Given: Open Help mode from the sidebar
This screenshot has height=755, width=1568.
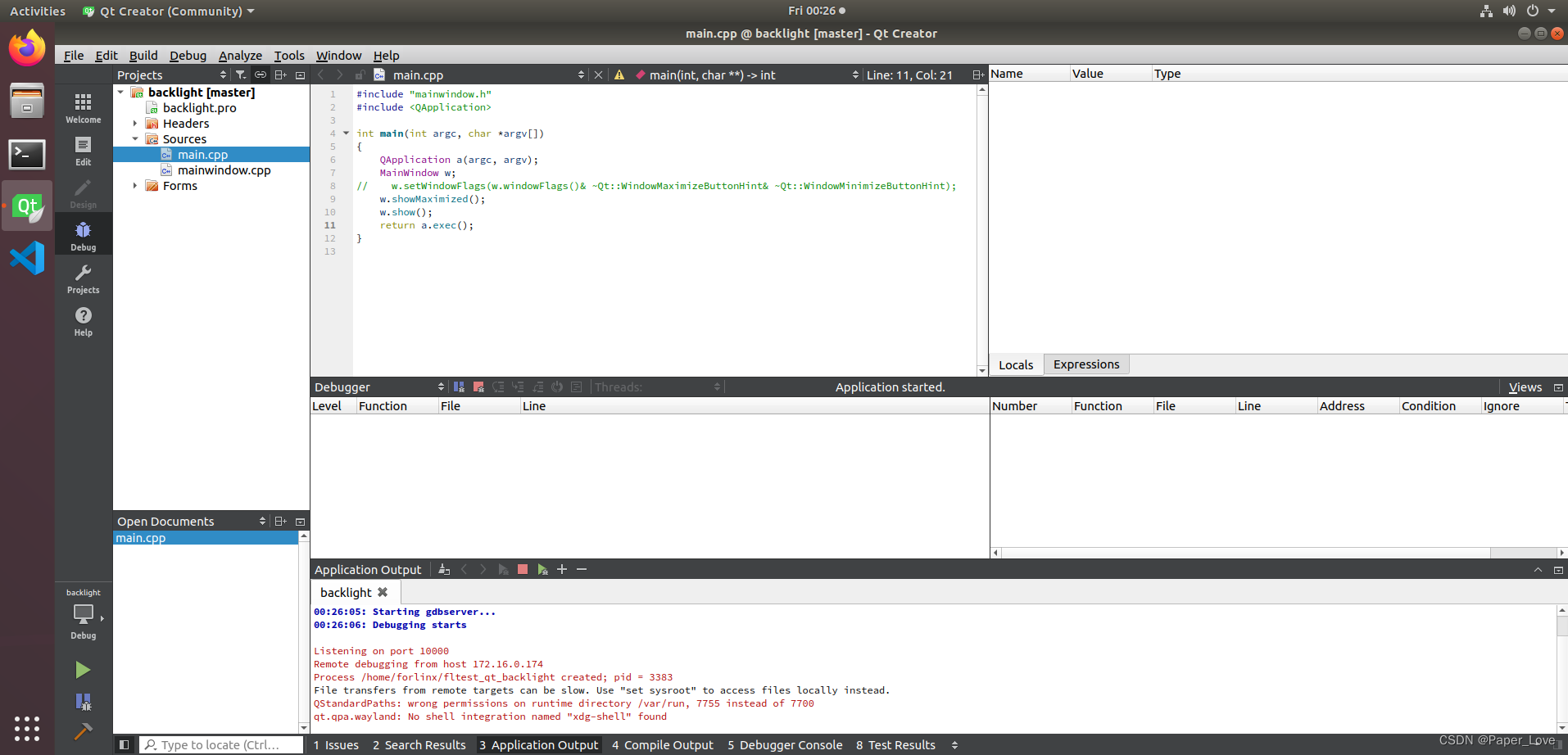Looking at the screenshot, I should pyautogui.click(x=82, y=319).
